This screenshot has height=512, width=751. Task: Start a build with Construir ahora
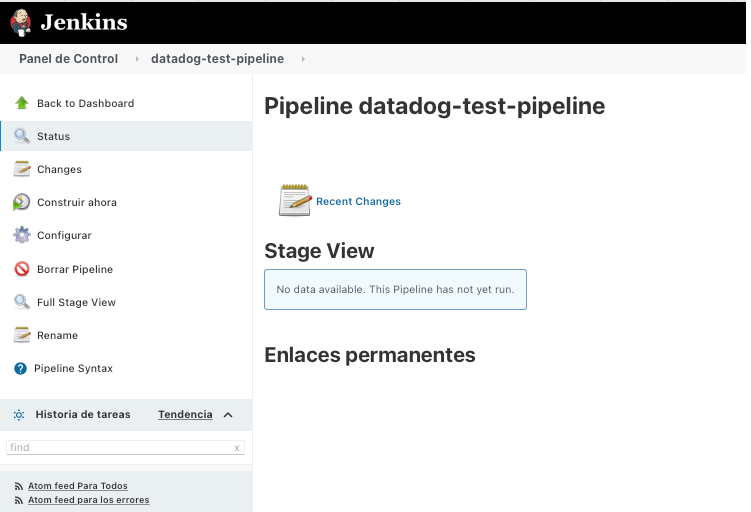77,203
